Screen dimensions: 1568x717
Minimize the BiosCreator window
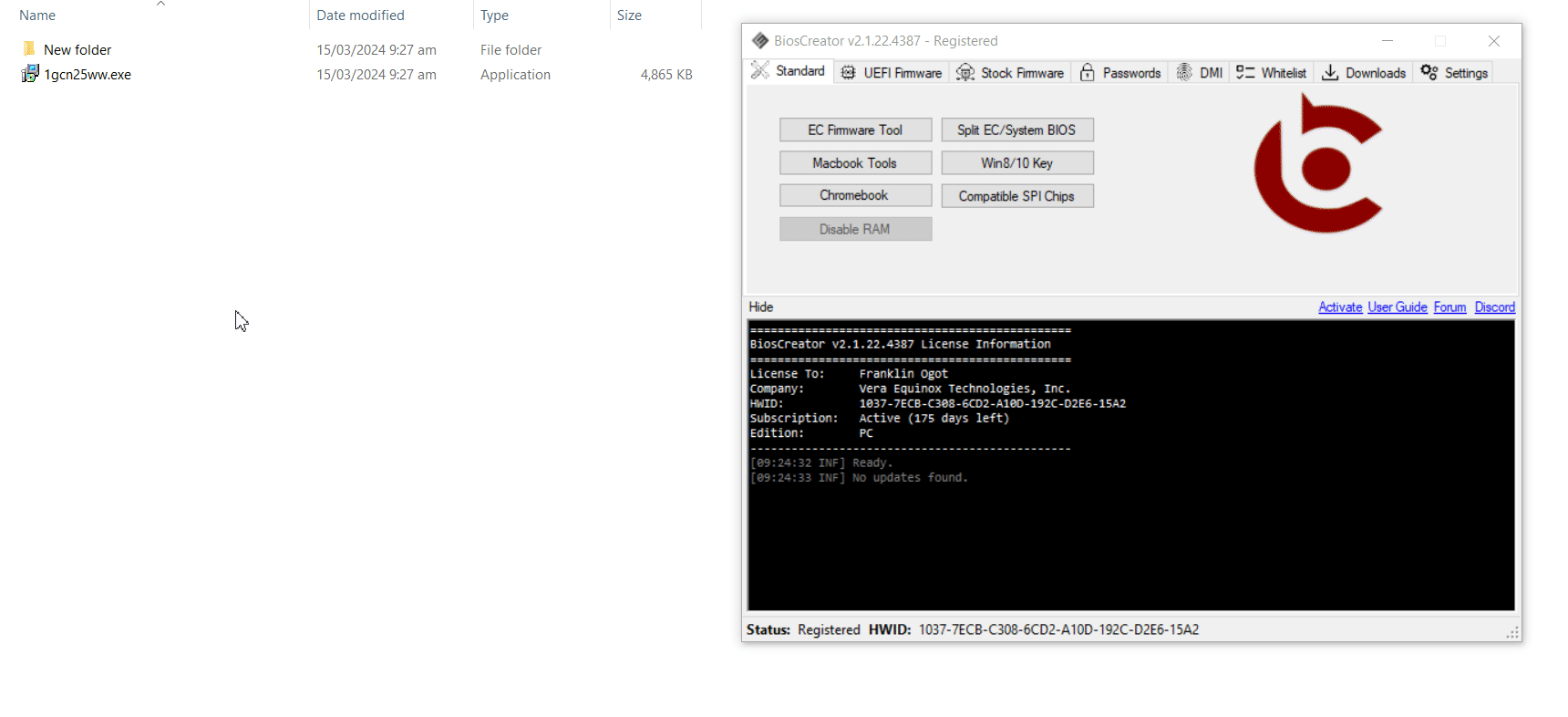point(1387,40)
